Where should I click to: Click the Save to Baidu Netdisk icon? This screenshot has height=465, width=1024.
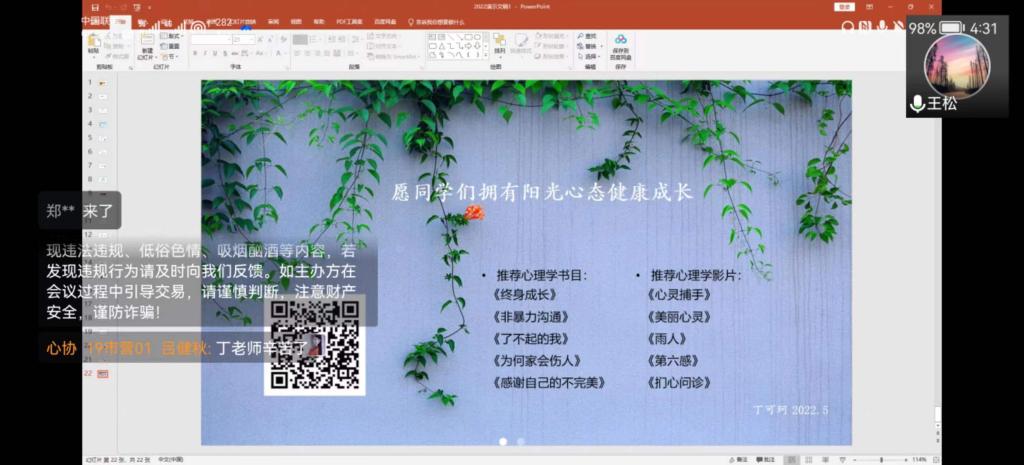pyautogui.click(x=621, y=44)
